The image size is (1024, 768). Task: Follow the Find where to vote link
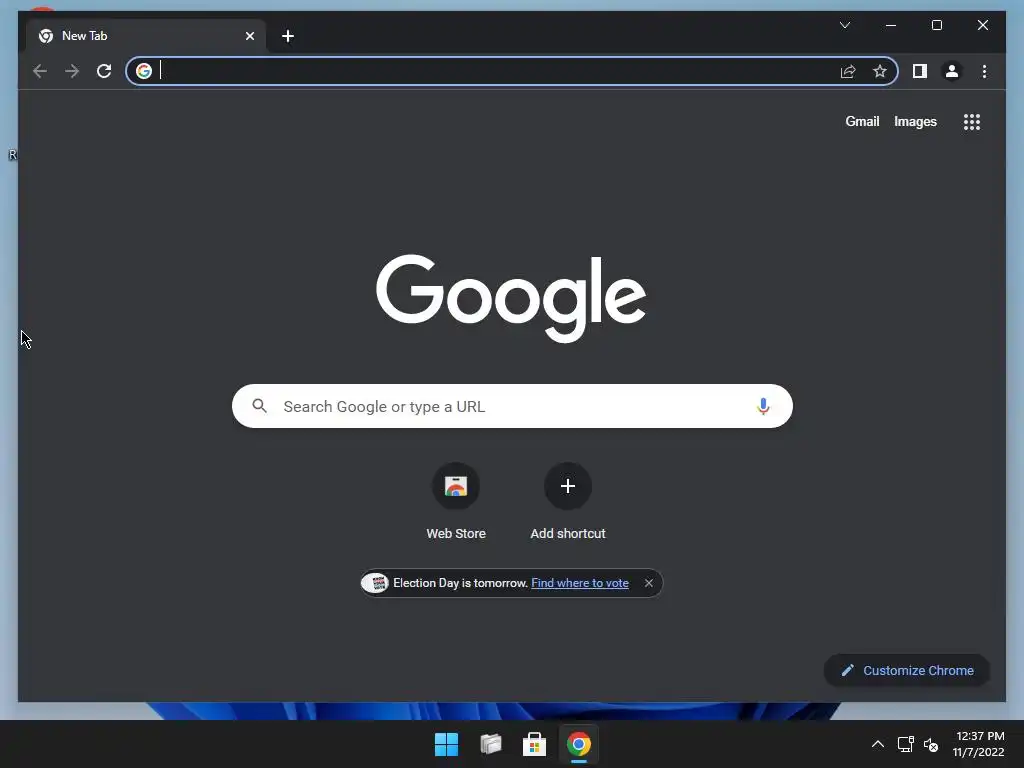coord(580,583)
